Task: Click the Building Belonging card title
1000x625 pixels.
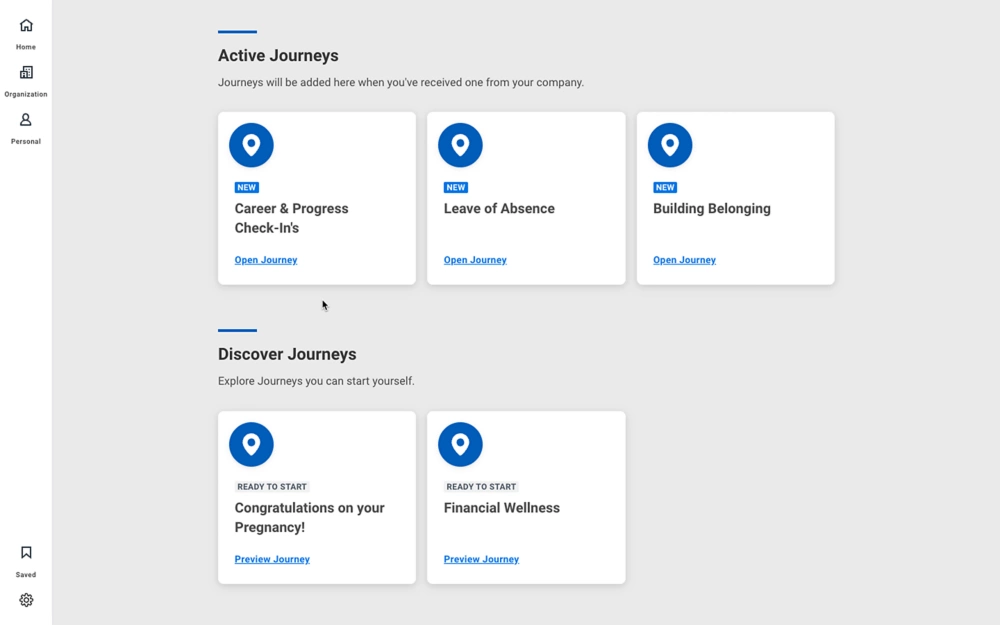Action: coord(711,209)
